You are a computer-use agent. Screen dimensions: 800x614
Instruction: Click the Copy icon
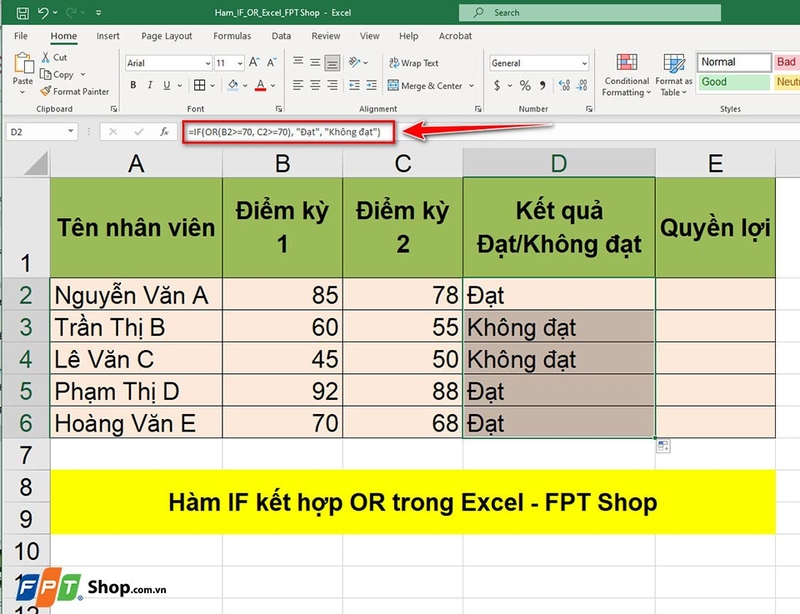tap(46, 75)
